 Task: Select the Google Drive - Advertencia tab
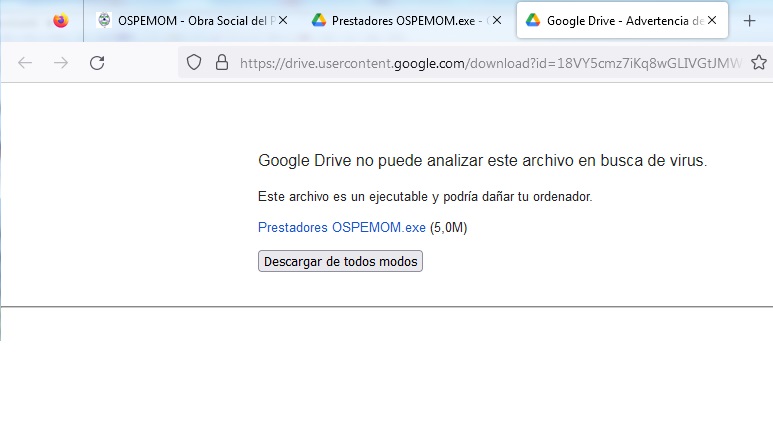[x=620, y=20]
